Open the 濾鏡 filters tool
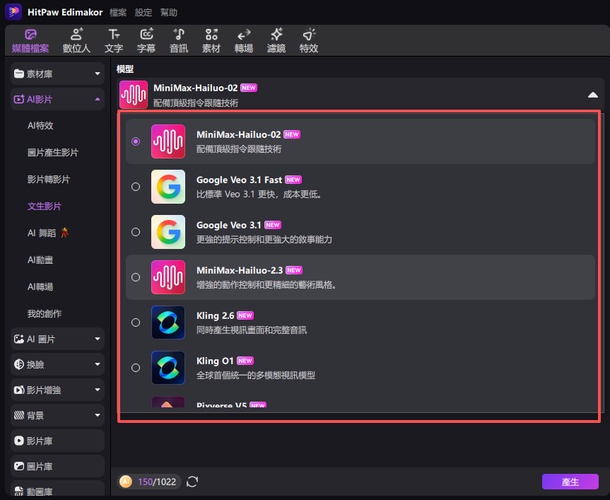This screenshot has height=500, width=610. click(276, 40)
